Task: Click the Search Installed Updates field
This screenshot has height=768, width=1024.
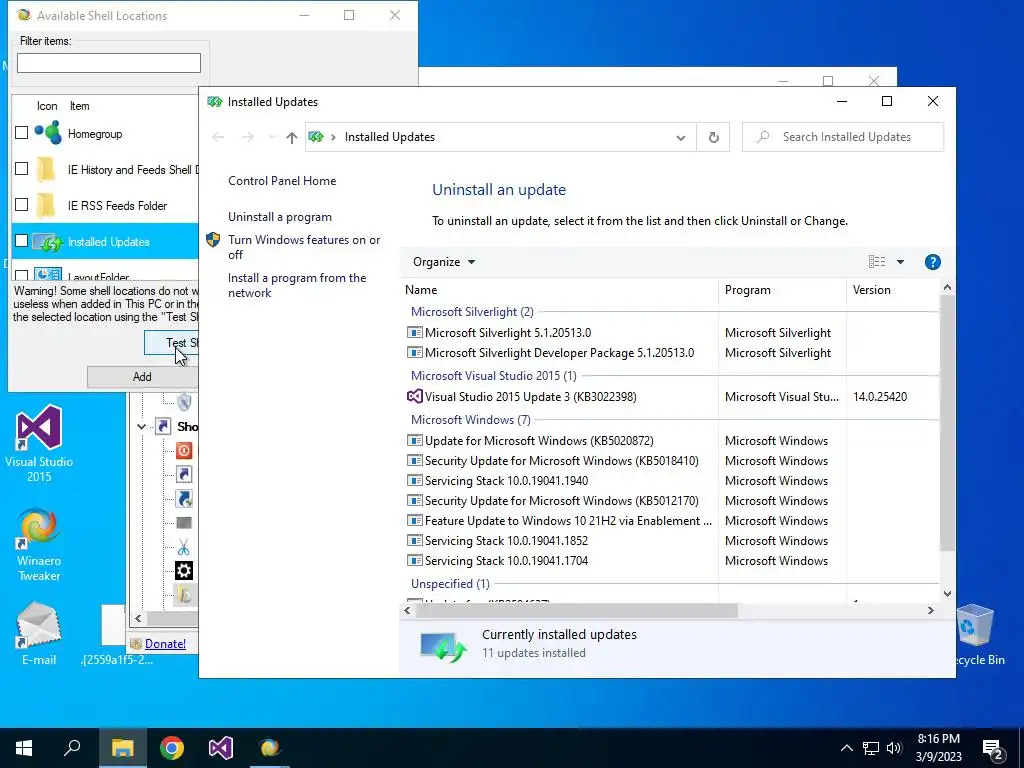Action: tap(842, 137)
